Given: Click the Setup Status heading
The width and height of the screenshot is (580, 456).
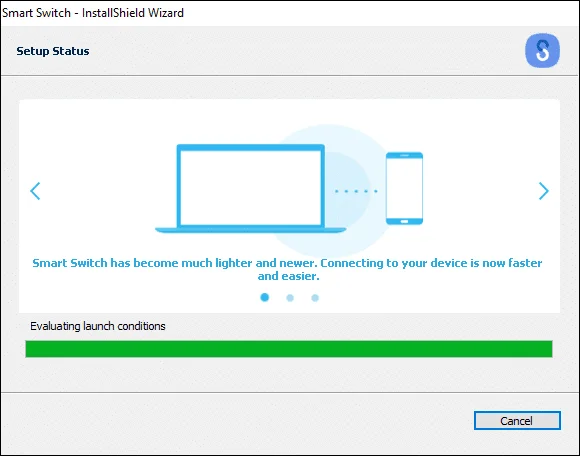Looking at the screenshot, I should point(53,51).
